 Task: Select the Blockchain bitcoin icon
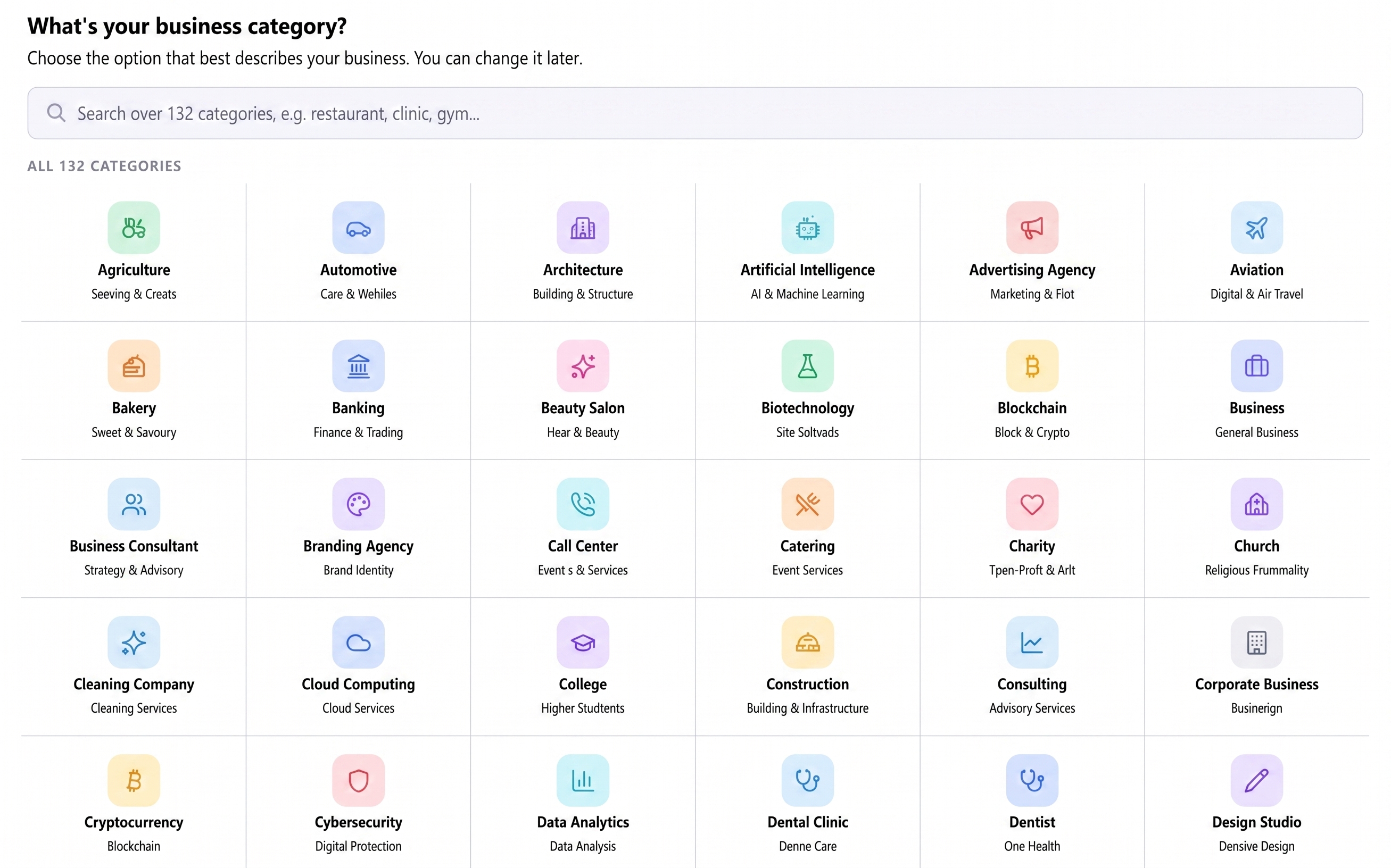tap(1032, 366)
